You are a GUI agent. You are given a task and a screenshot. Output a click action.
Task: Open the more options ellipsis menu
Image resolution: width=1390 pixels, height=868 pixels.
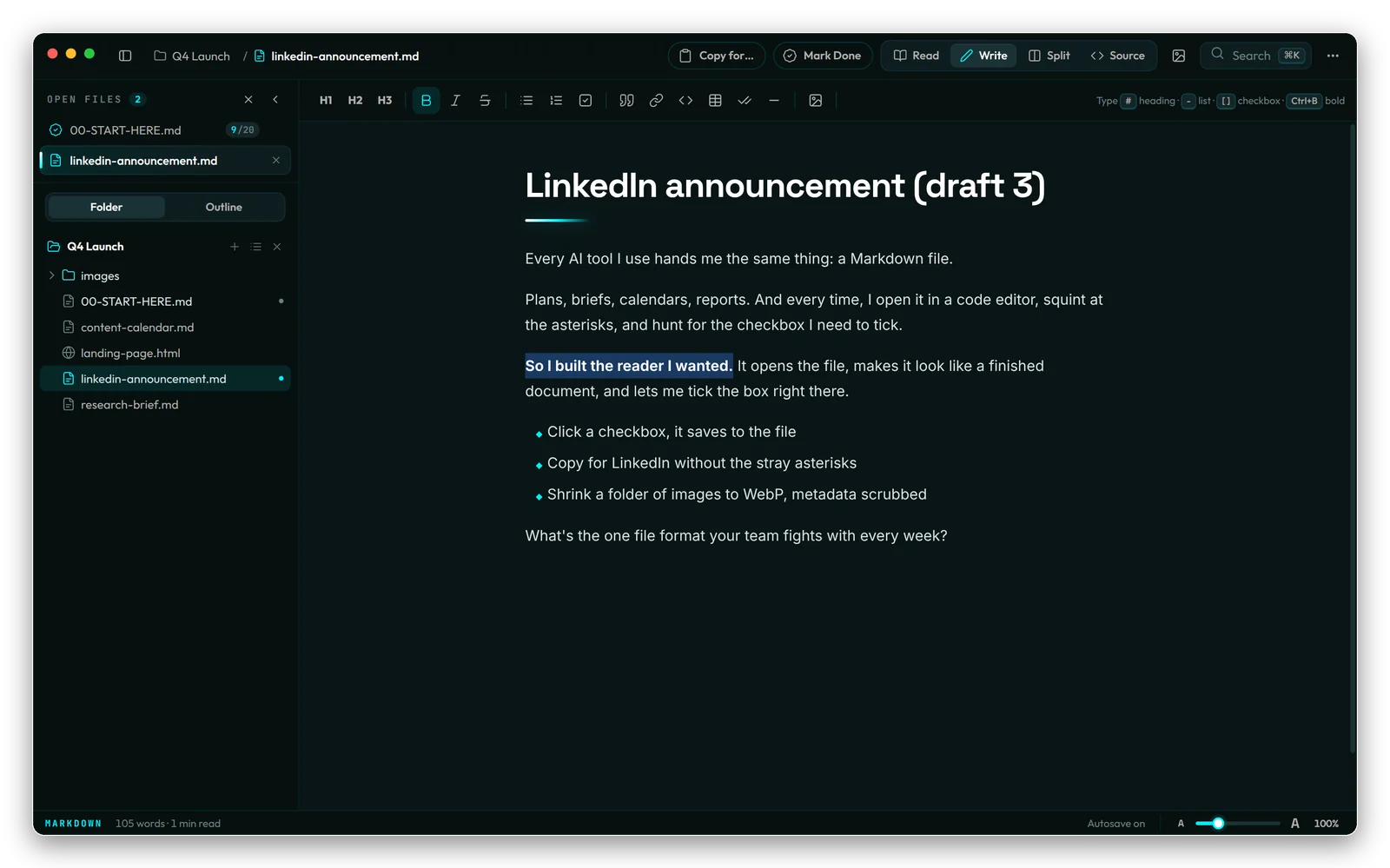click(1333, 56)
